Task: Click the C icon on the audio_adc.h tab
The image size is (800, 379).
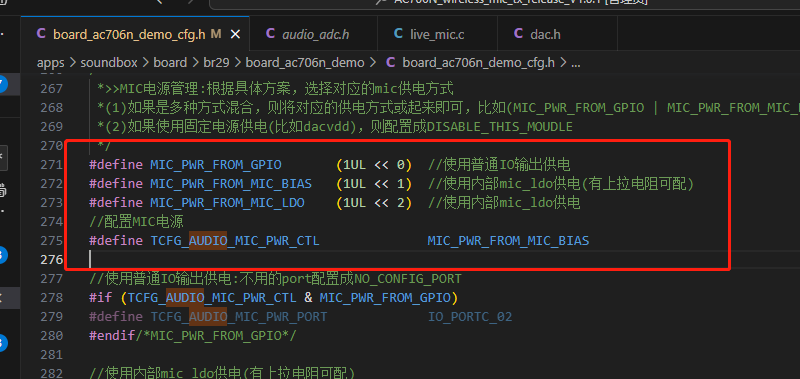Action: pos(270,34)
